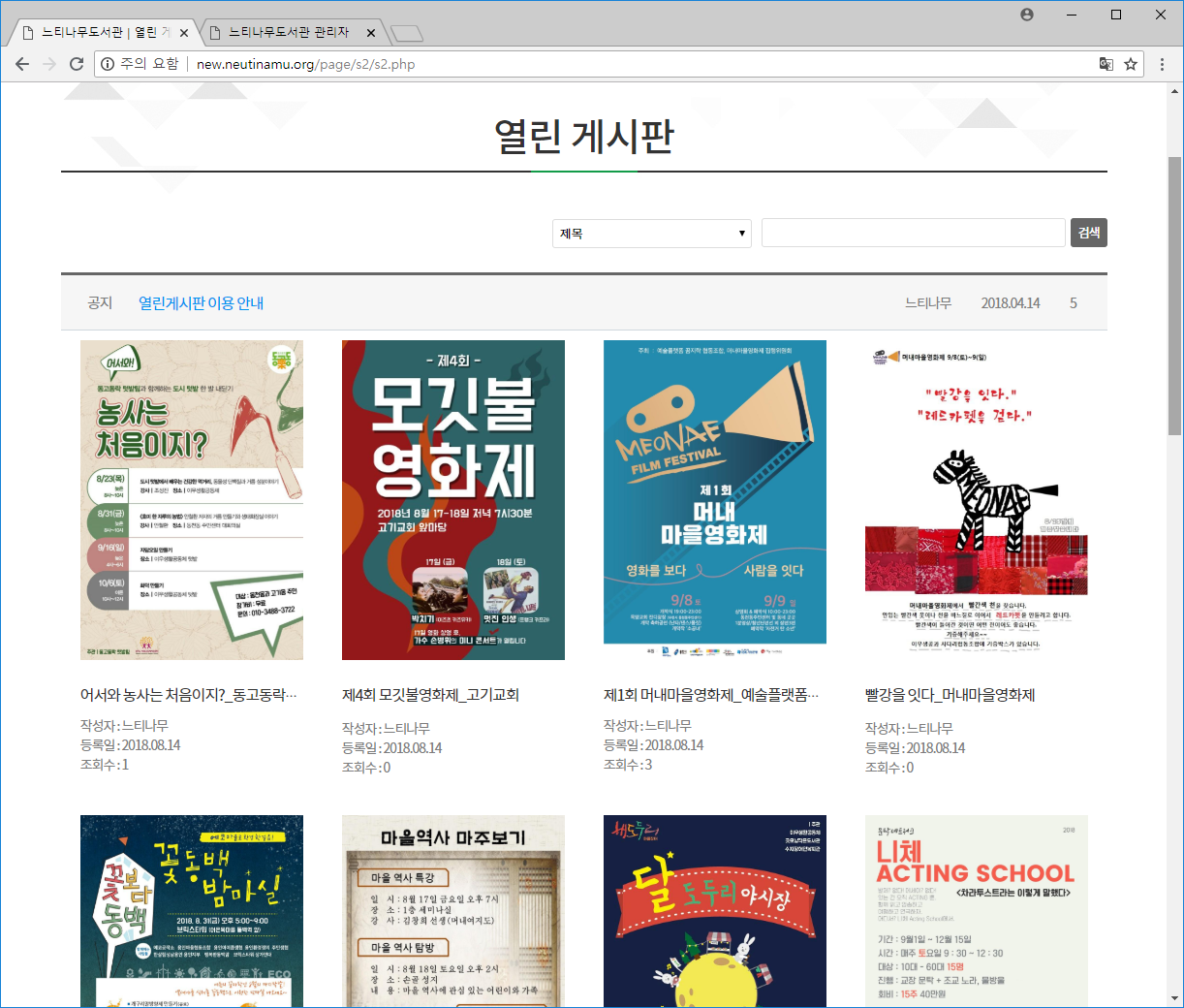Open the 니체 ACTING SCHOOL poster thumbnail
This screenshot has width=1184, height=1008.
coord(977,911)
